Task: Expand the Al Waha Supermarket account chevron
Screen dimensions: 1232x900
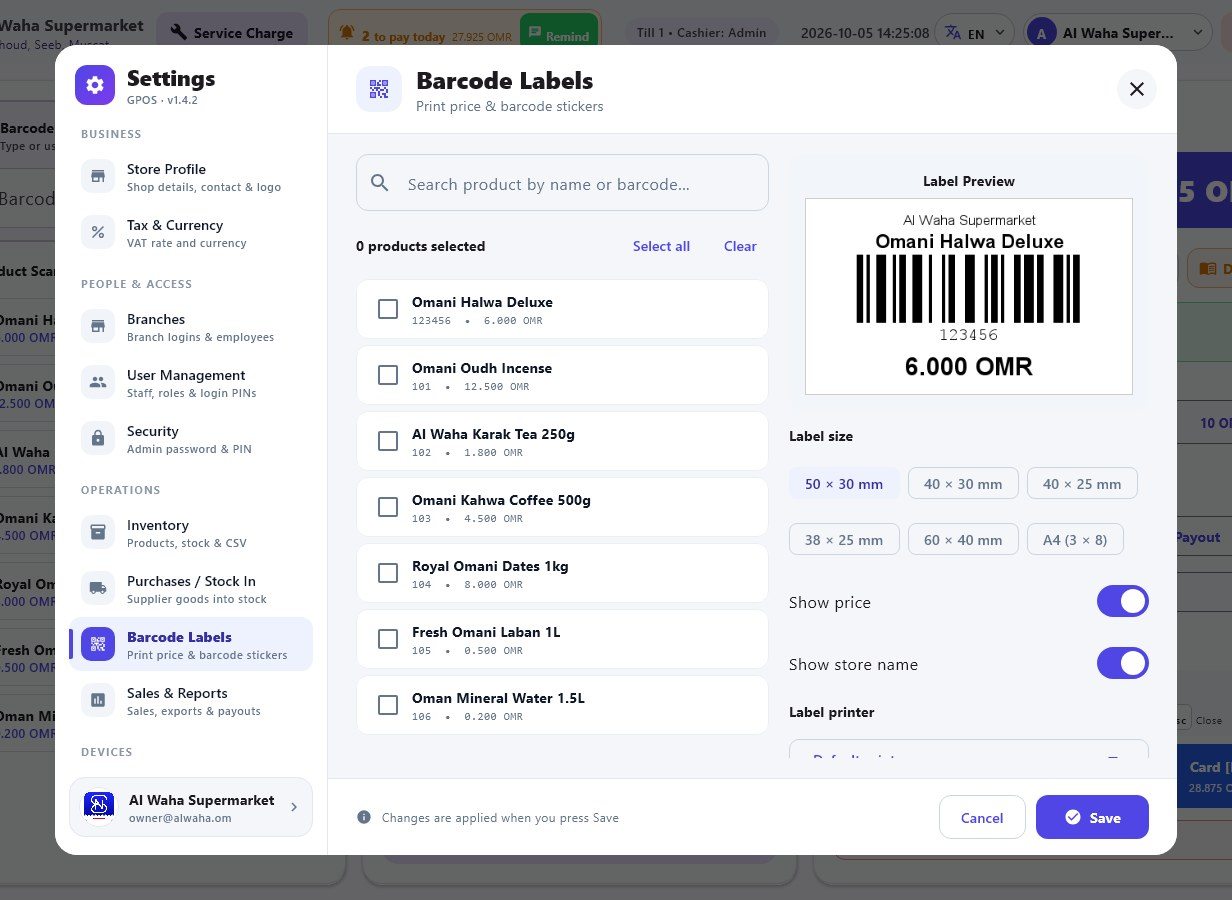Action: pyautogui.click(x=294, y=806)
